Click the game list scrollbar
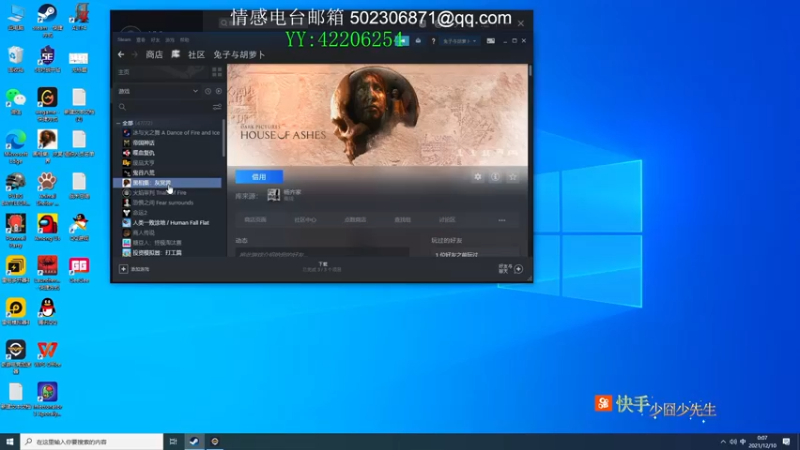 (x=223, y=138)
